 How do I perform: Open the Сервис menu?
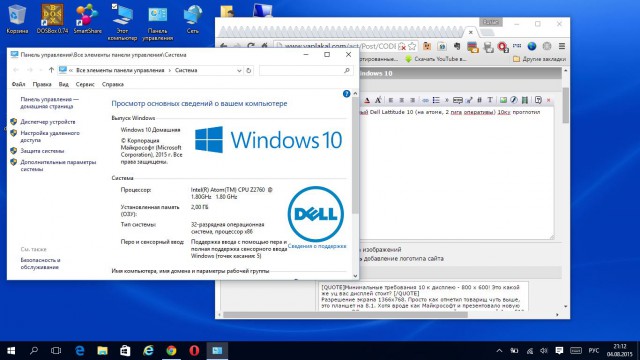pos(85,84)
